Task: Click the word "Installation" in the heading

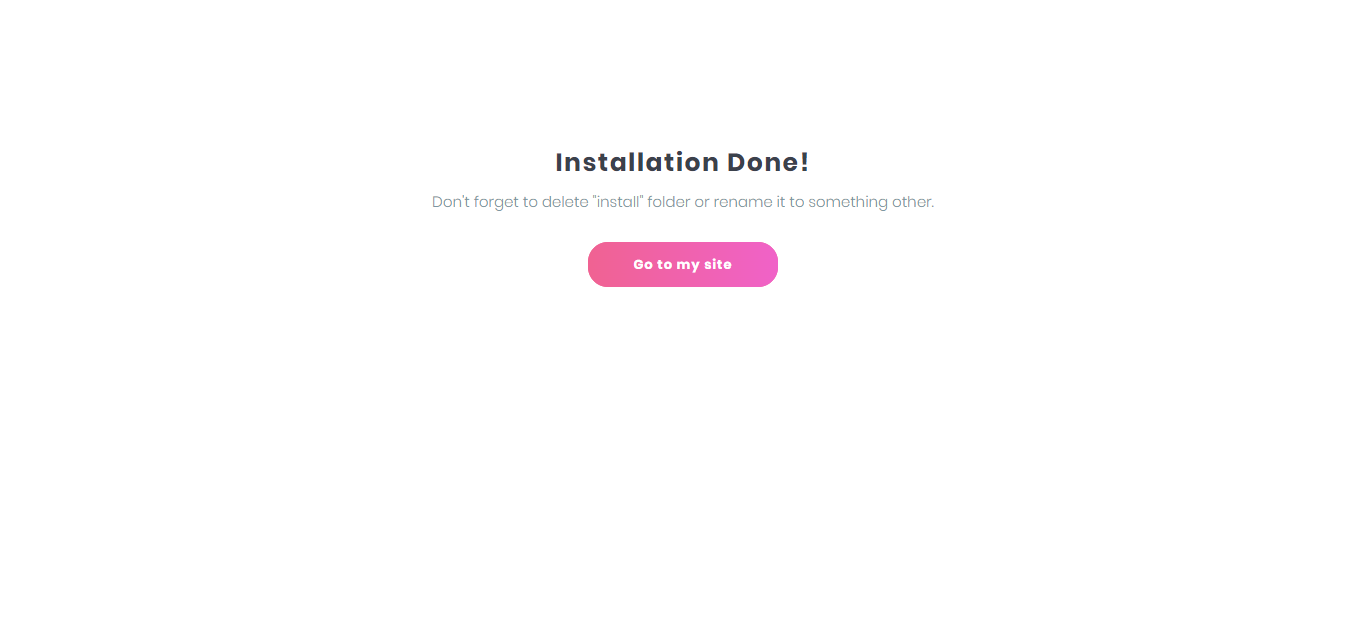Action: 637,162
